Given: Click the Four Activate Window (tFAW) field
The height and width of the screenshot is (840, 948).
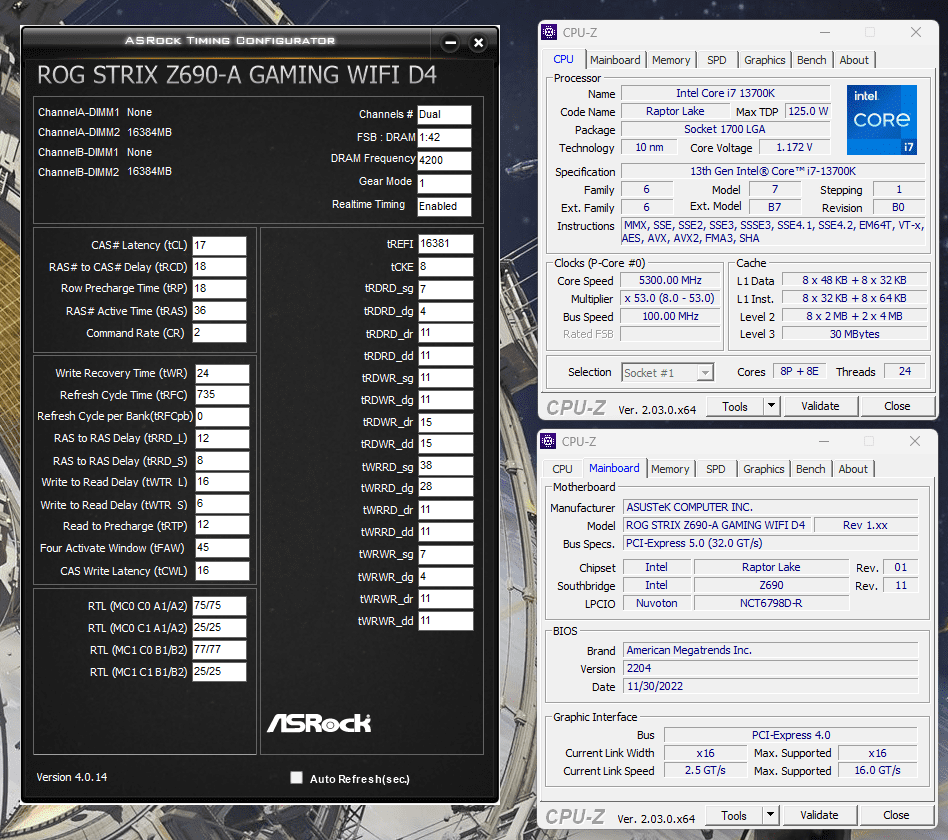Looking at the screenshot, I should coord(222,548).
